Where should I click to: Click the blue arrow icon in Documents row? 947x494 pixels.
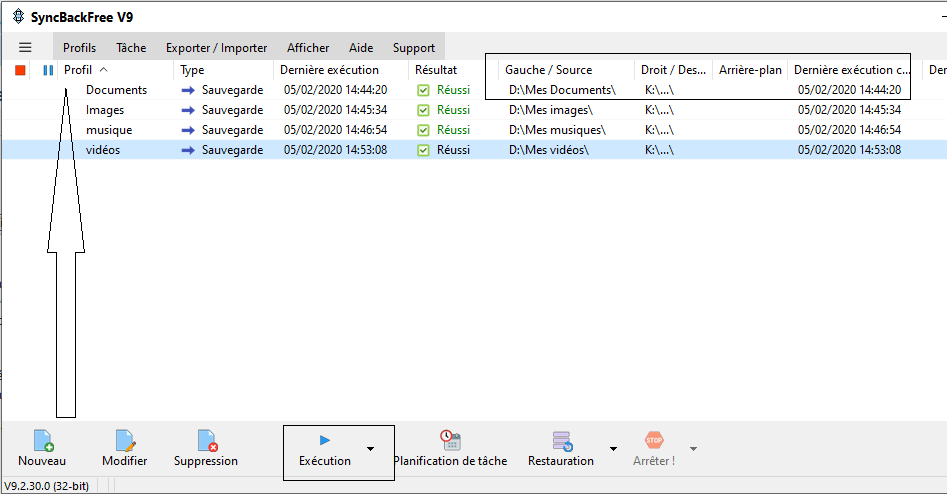(x=188, y=90)
